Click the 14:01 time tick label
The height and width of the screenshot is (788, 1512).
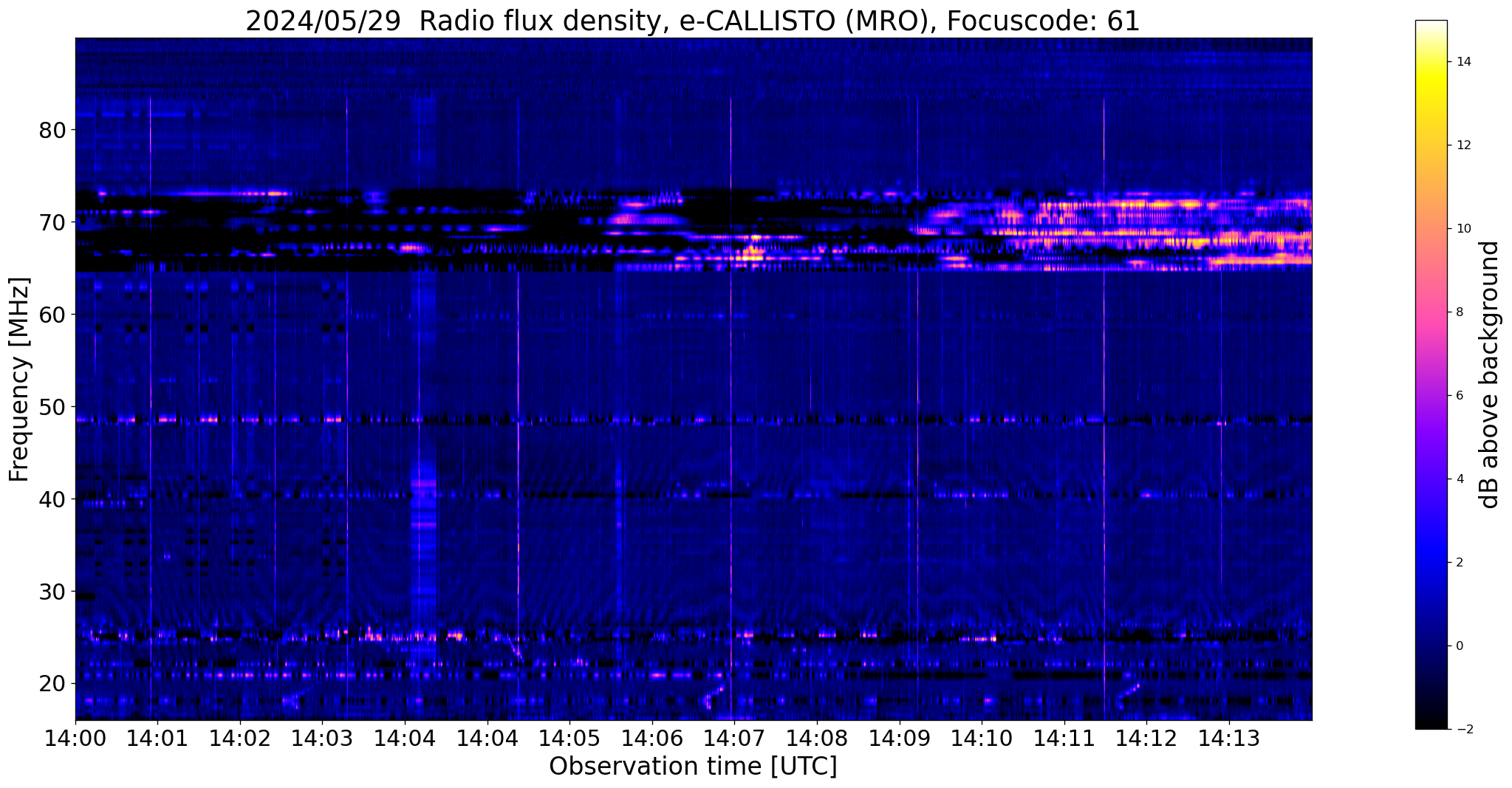[x=157, y=738]
